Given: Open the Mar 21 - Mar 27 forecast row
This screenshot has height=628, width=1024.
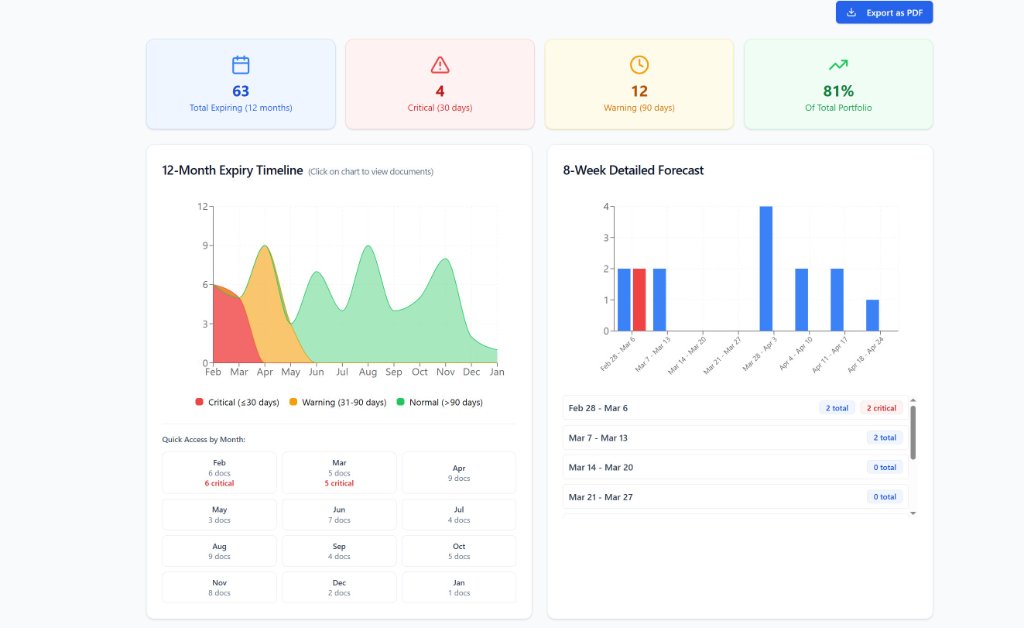Looking at the screenshot, I should coord(735,497).
